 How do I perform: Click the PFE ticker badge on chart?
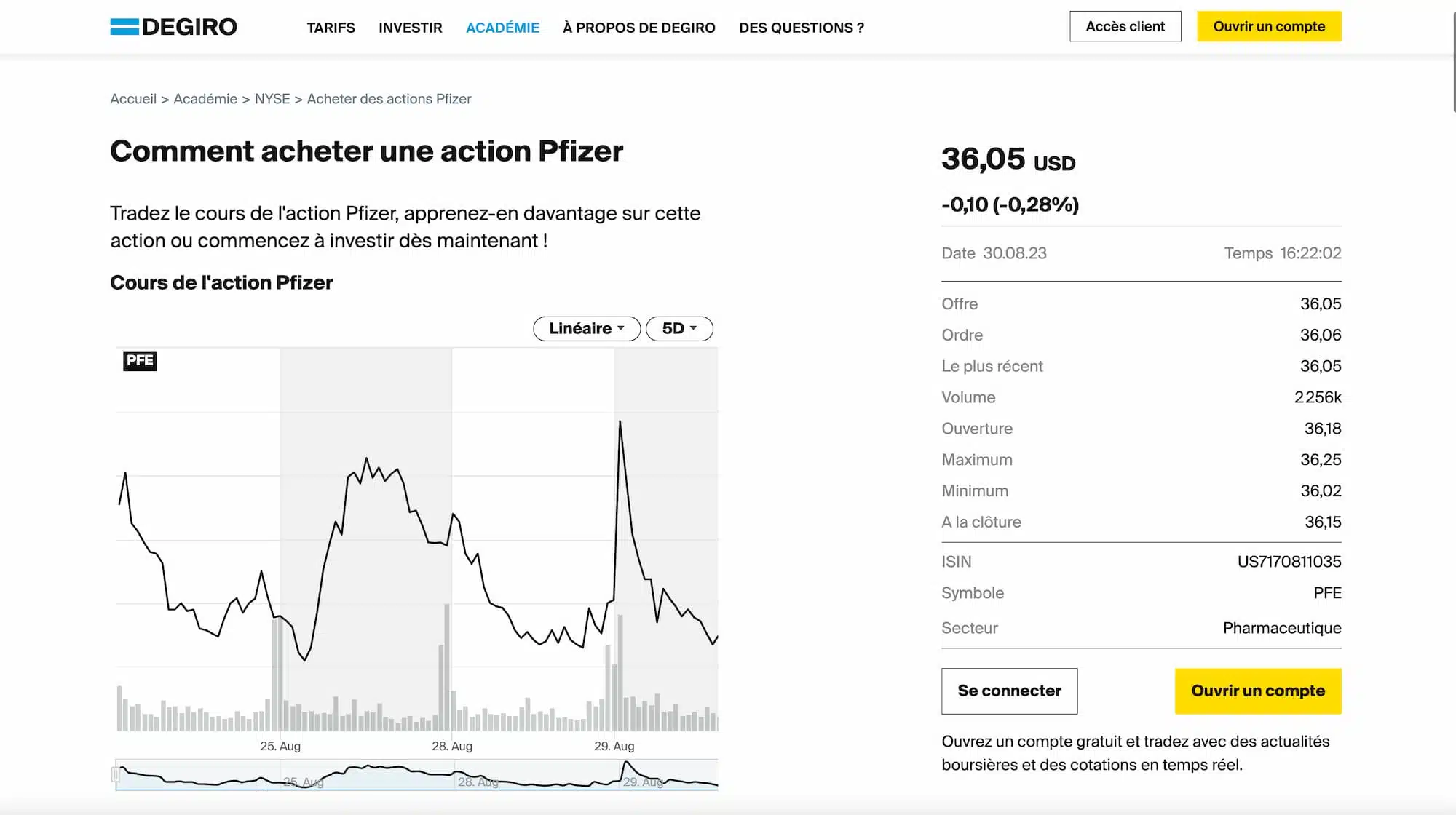pyautogui.click(x=140, y=361)
